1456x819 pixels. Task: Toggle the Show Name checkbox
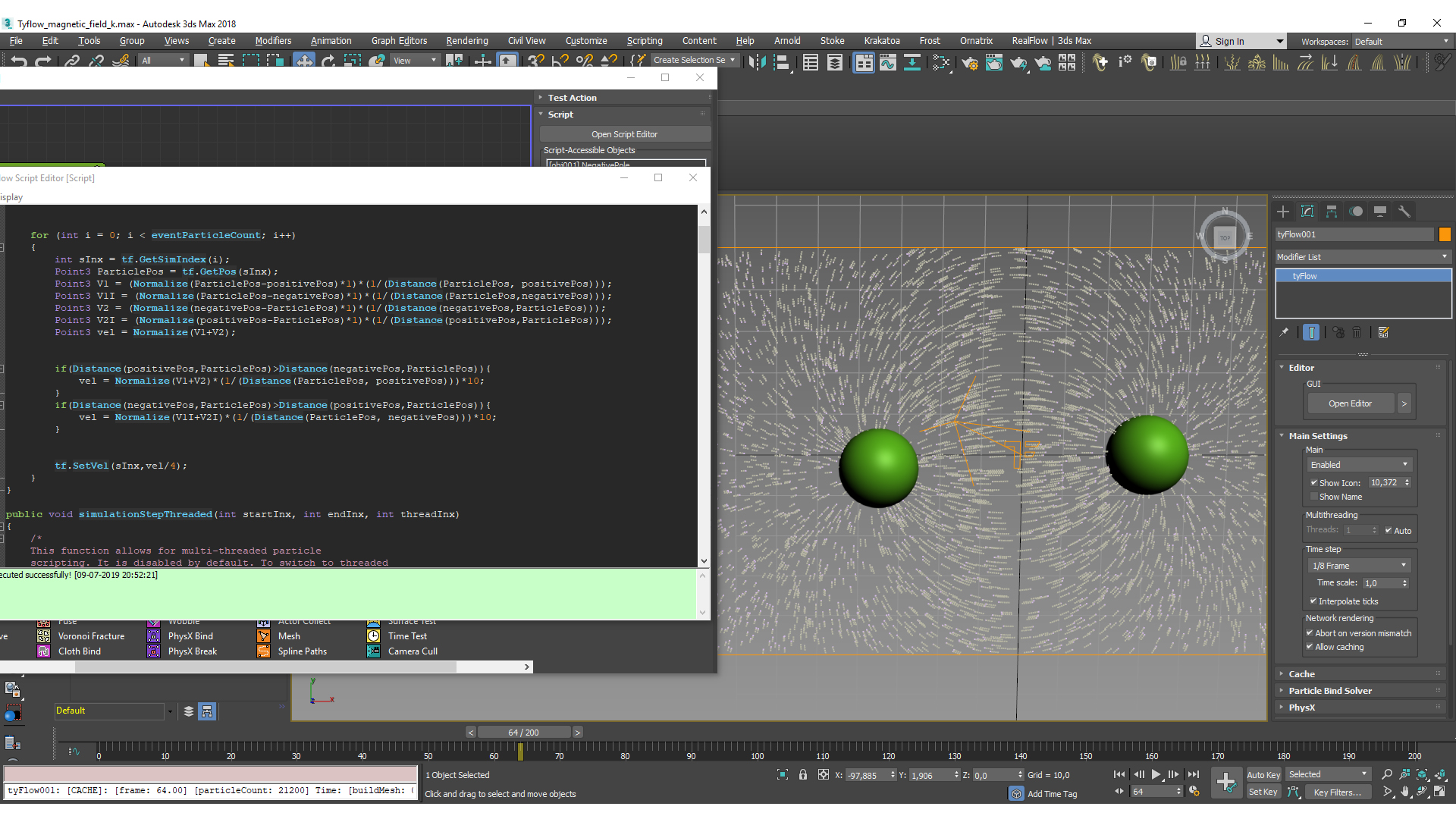(1314, 497)
